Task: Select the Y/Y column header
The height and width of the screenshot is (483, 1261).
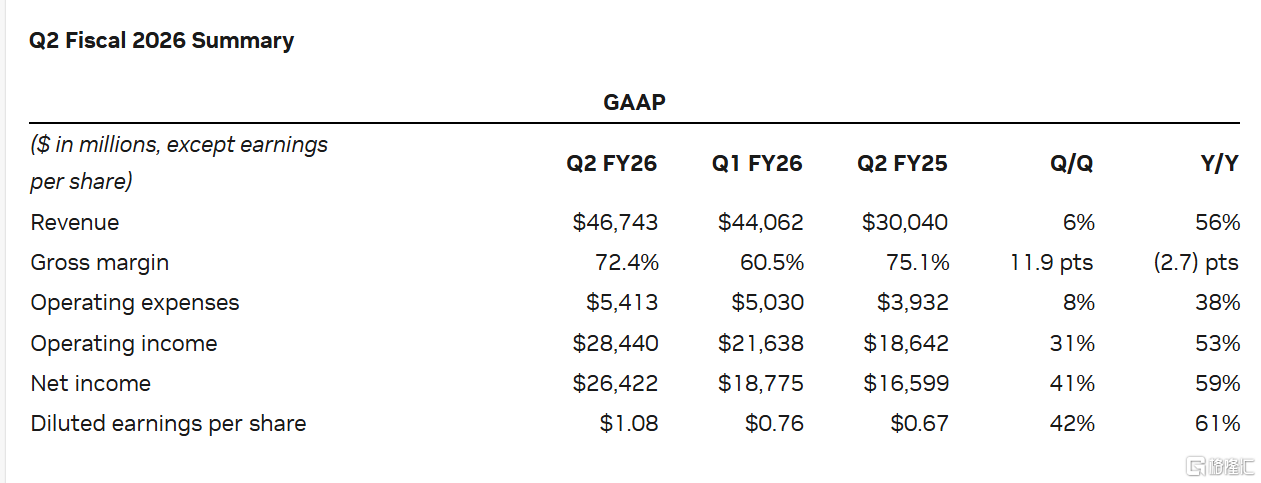Action: click(1220, 164)
